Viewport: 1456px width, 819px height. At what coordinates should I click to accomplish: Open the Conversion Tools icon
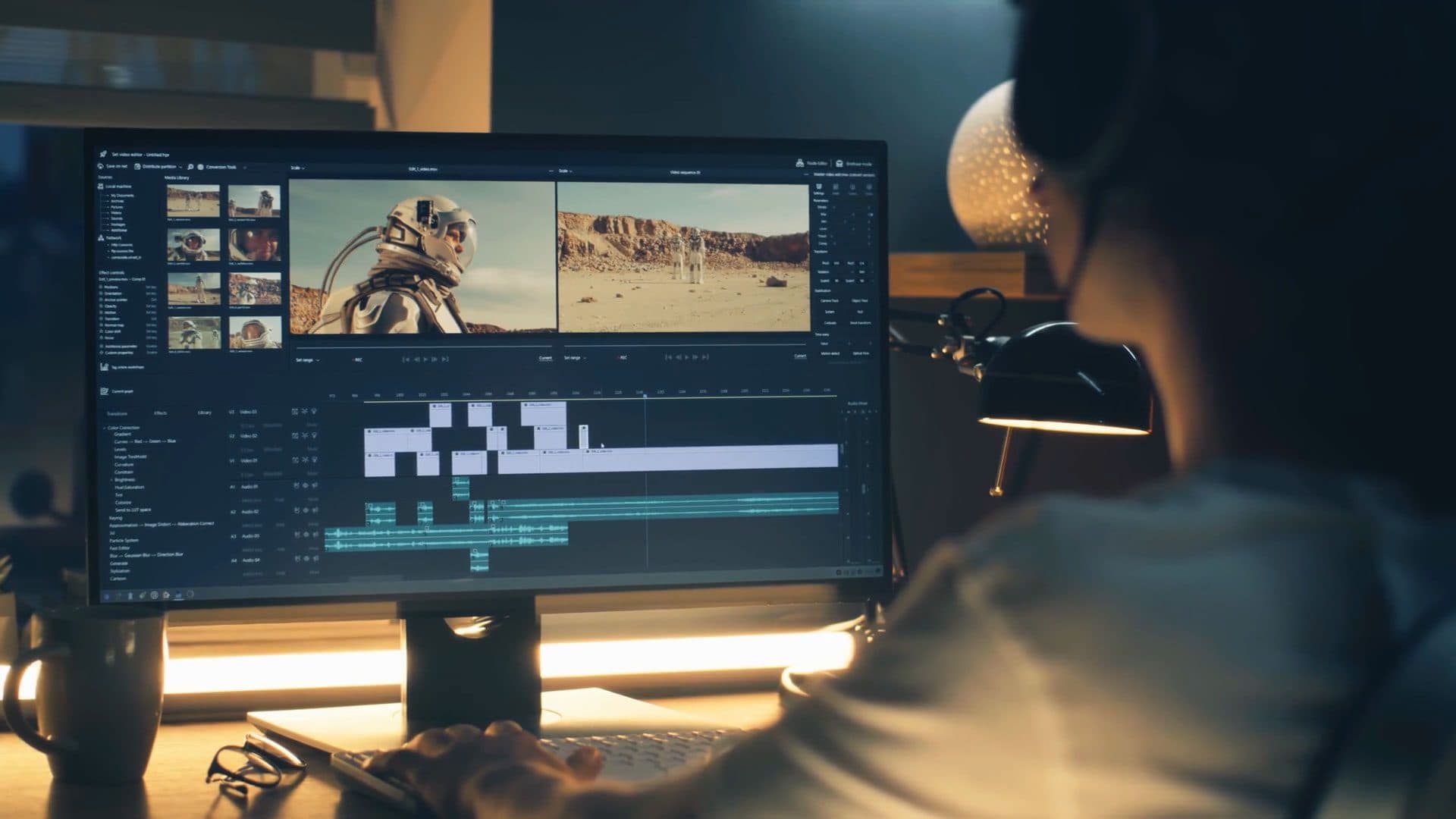pos(200,166)
